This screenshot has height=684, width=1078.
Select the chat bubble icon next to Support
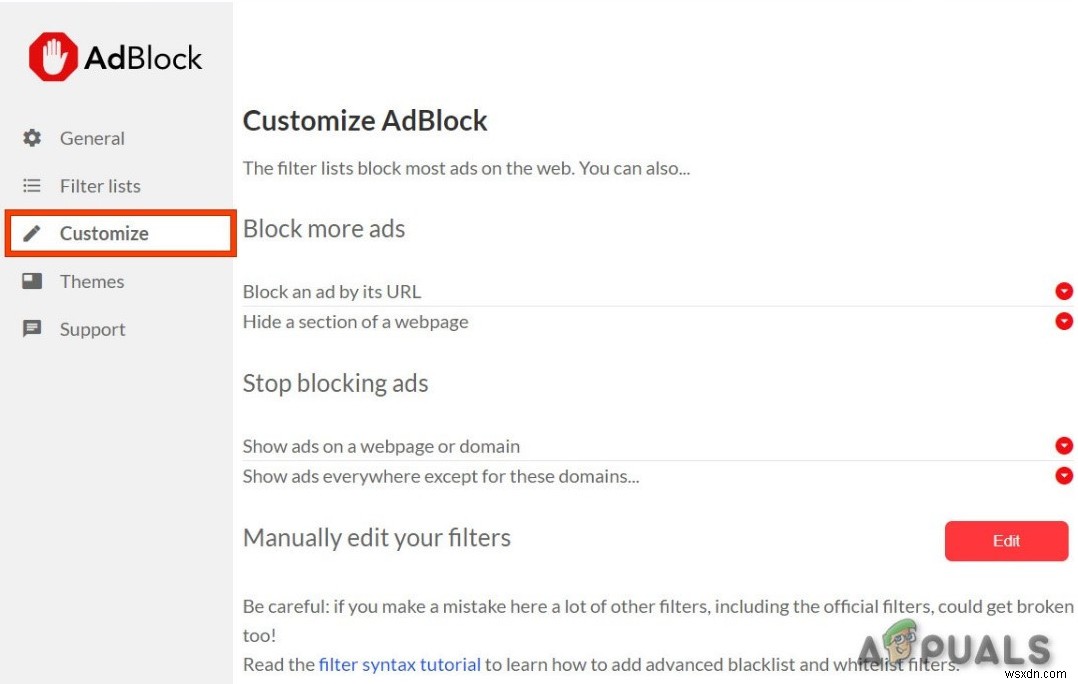[33, 329]
